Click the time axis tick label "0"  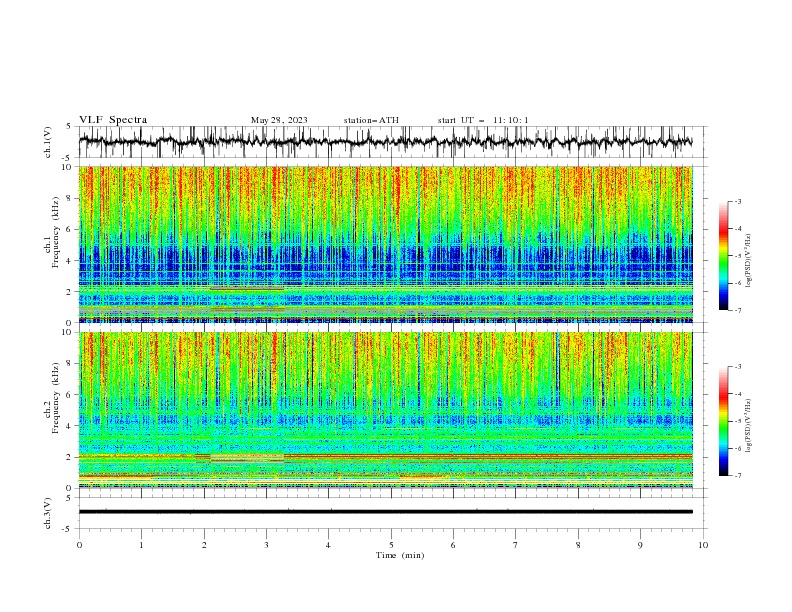coord(79,545)
